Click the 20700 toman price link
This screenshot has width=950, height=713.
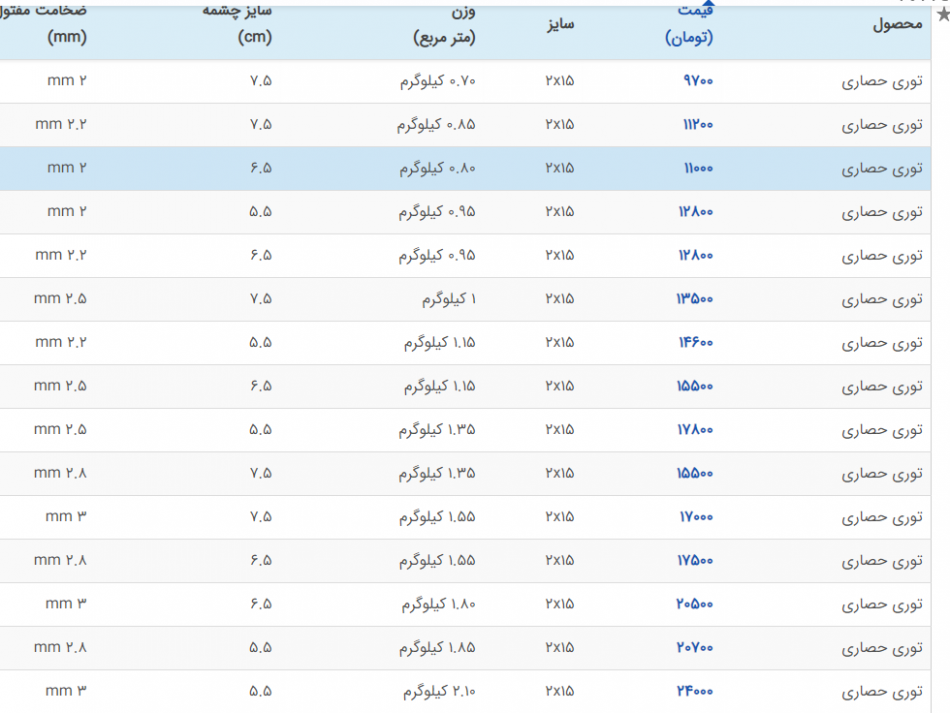[696, 648]
